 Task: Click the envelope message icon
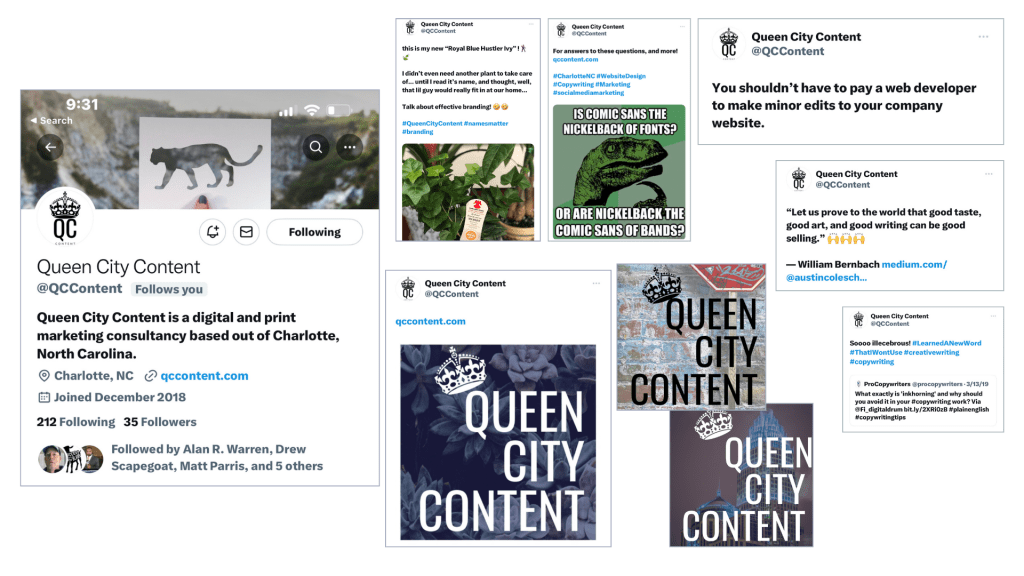246,232
